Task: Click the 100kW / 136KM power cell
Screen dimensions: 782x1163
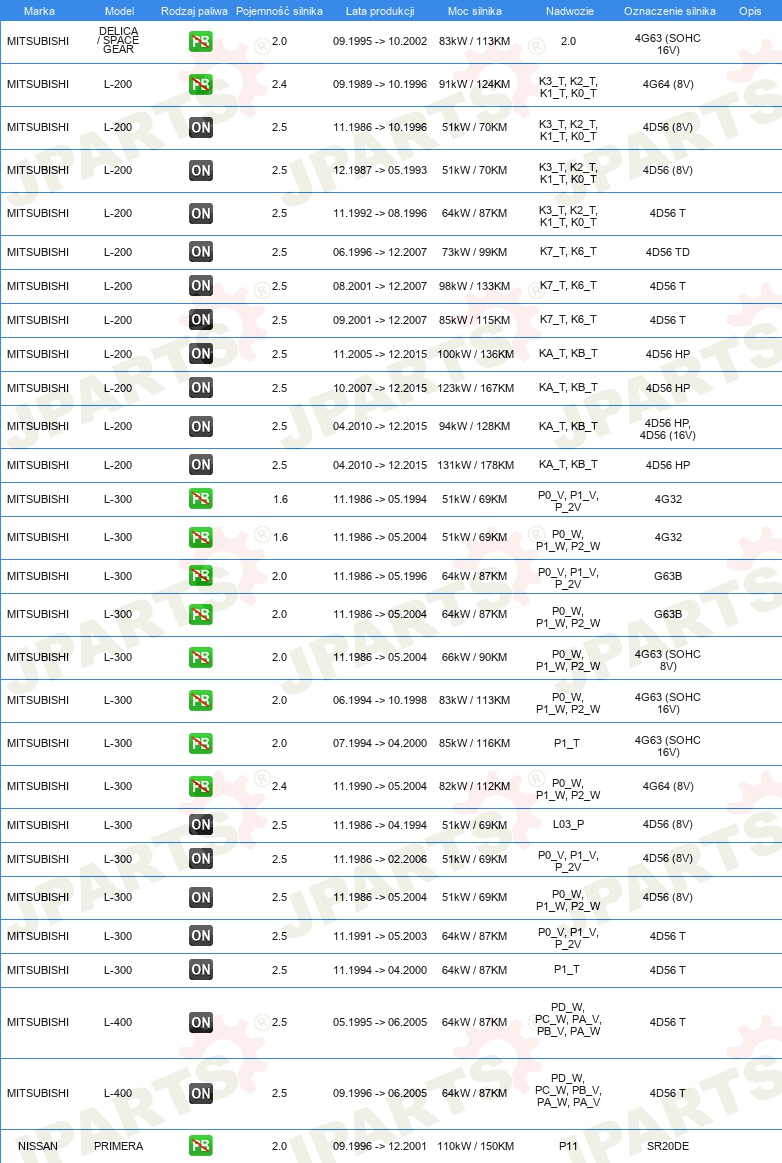Action: 476,354
